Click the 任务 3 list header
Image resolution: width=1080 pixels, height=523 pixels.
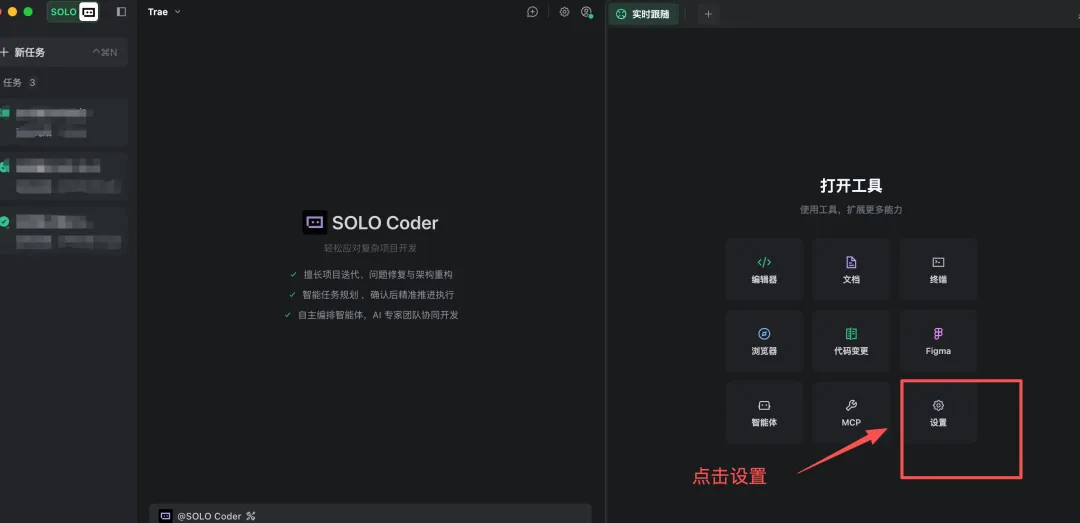pyautogui.click(x=19, y=83)
